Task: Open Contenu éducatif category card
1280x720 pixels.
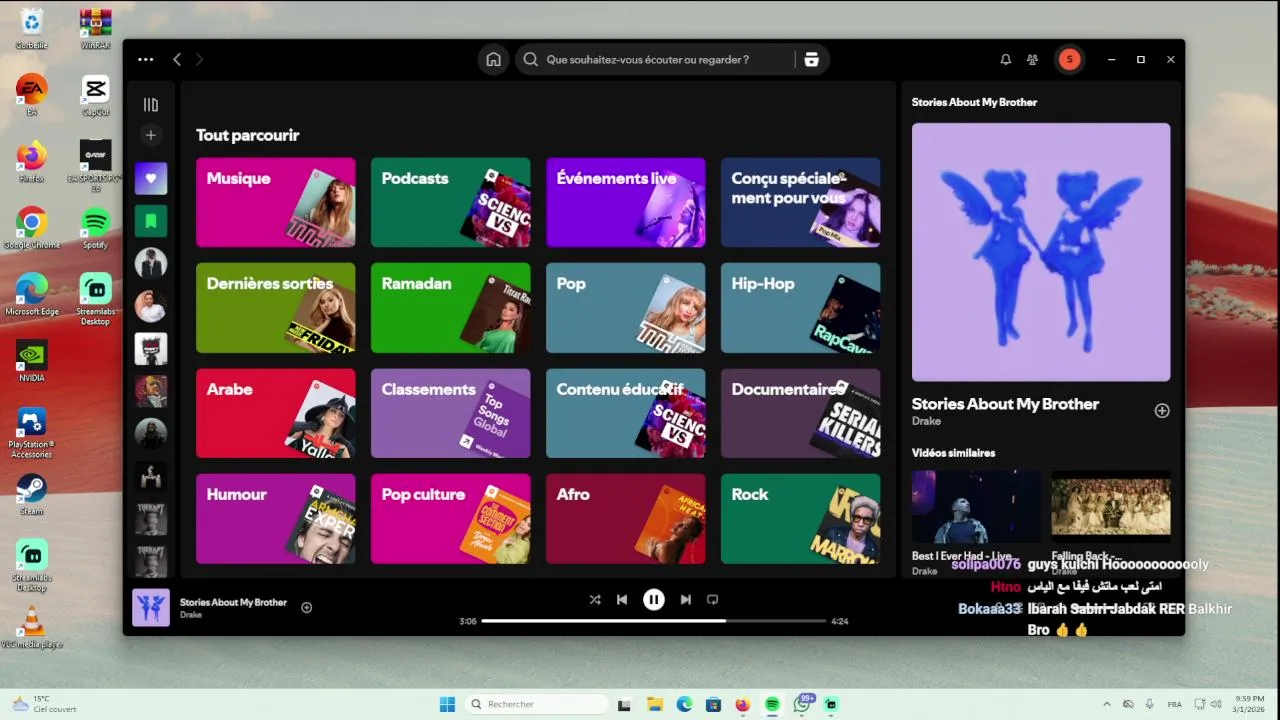Action: (626, 413)
